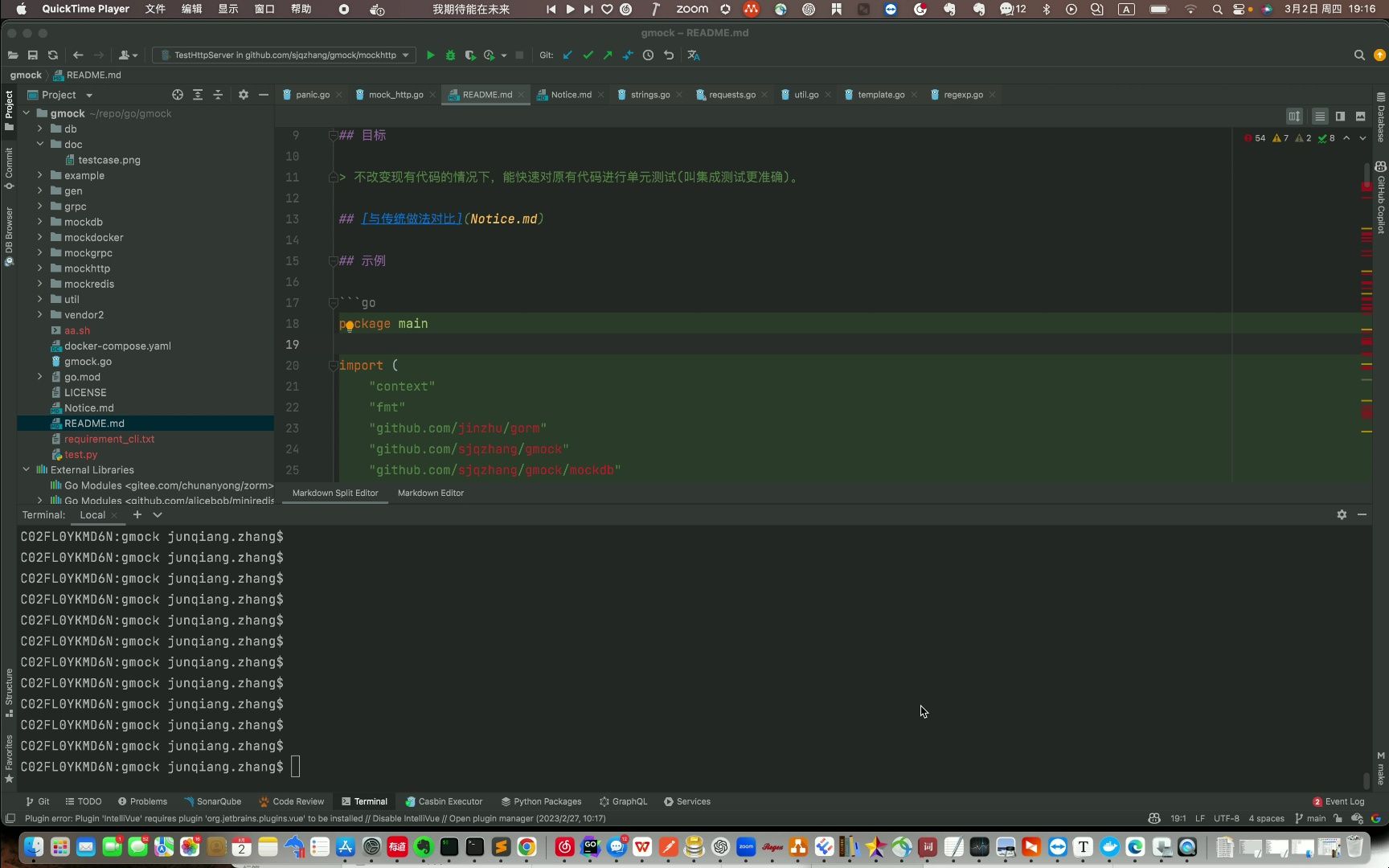This screenshot has height=868, width=1389.
Task: Show Git history clock icon
Action: [648, 55]
